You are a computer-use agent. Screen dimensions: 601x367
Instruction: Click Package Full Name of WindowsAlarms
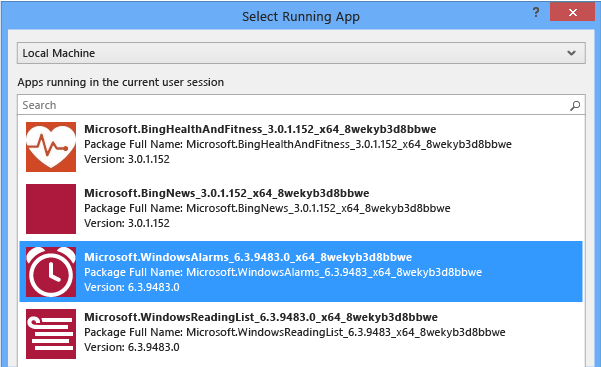(283, 272)
